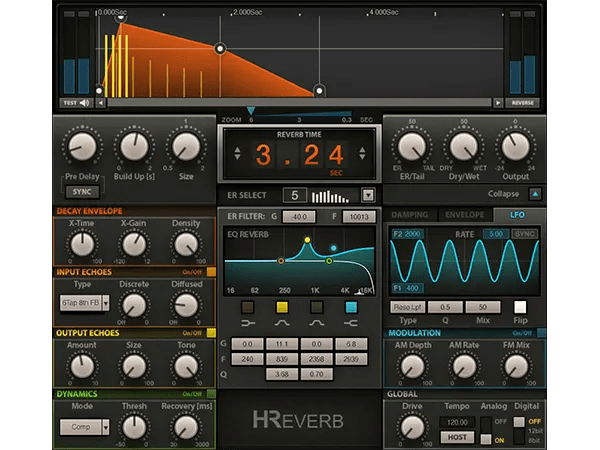Click the TEST speaker button
Viewport: 600px width, 450px height.
76,103
